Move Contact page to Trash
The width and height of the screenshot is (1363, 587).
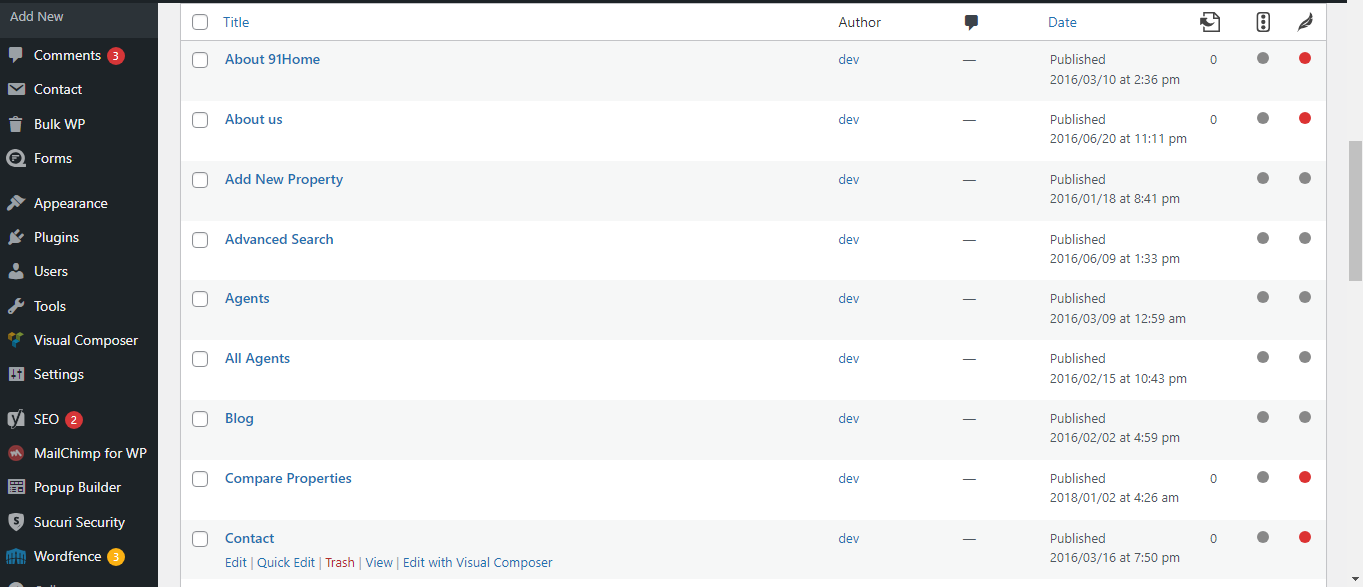[339, 562]
